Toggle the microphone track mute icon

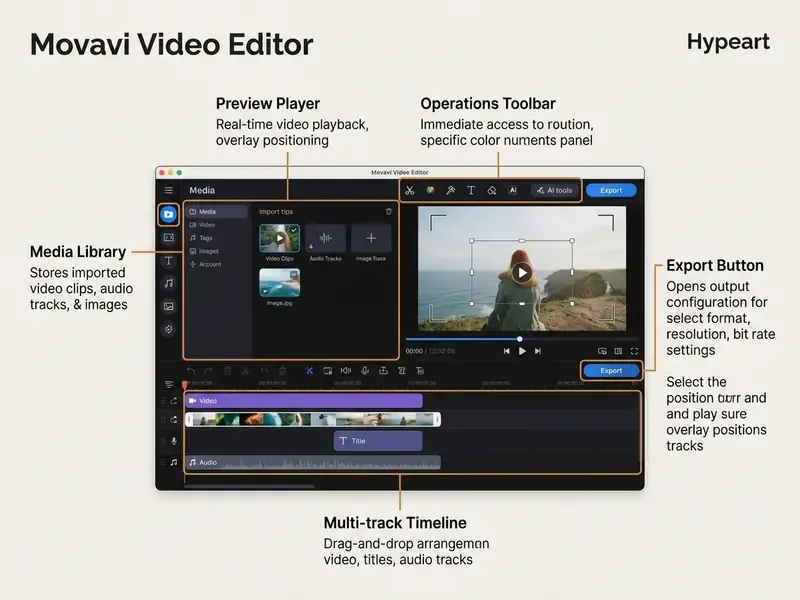click(174, 441)
